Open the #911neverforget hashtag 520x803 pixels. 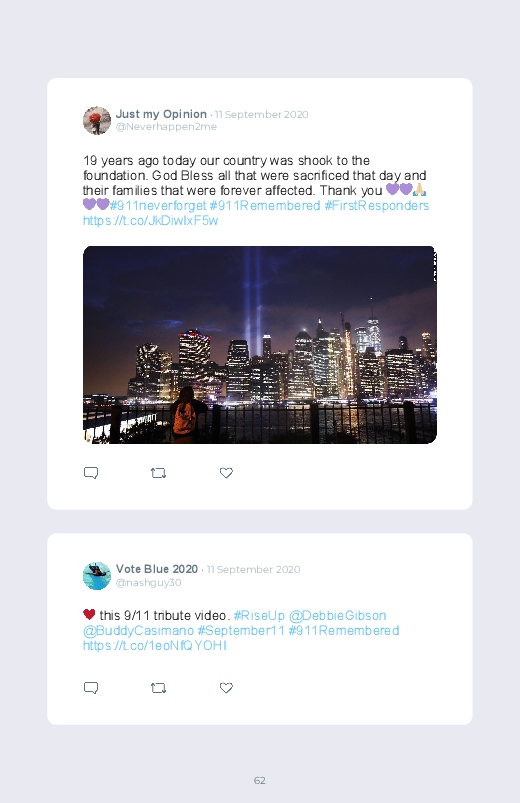[x=158, y=205]
